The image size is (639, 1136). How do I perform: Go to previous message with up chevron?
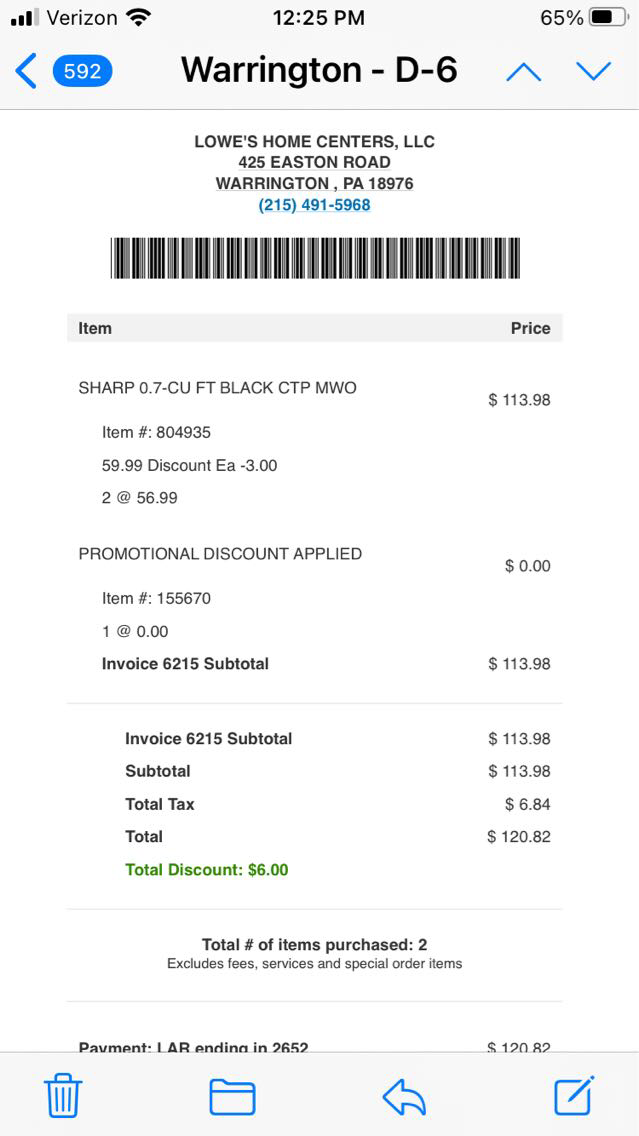click(523, 71)
